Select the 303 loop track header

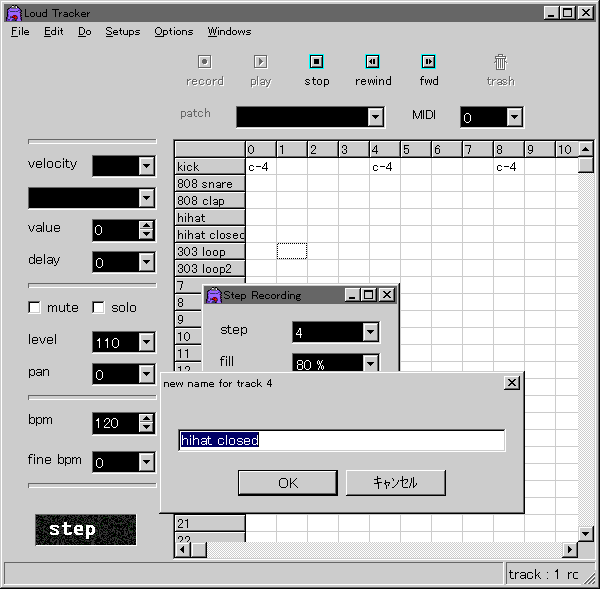[210, 251]
